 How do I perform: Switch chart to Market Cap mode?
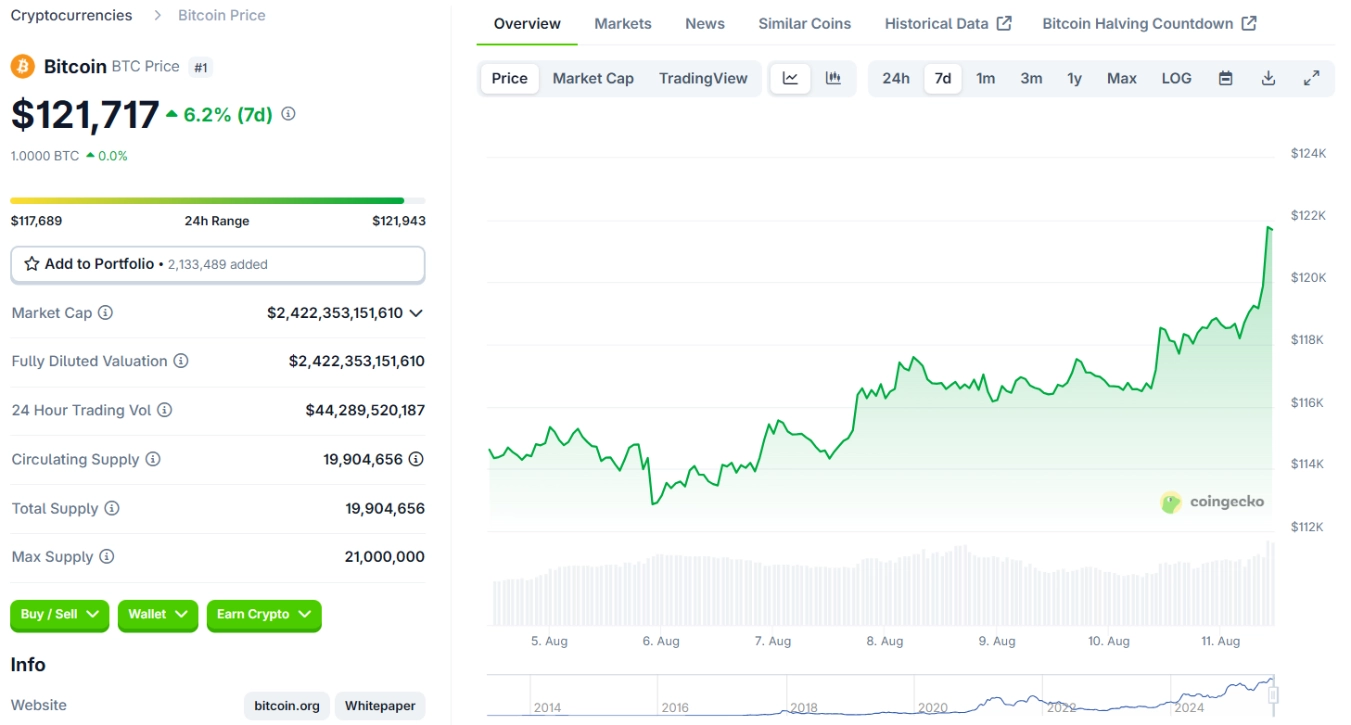click(x=593, y=78)
